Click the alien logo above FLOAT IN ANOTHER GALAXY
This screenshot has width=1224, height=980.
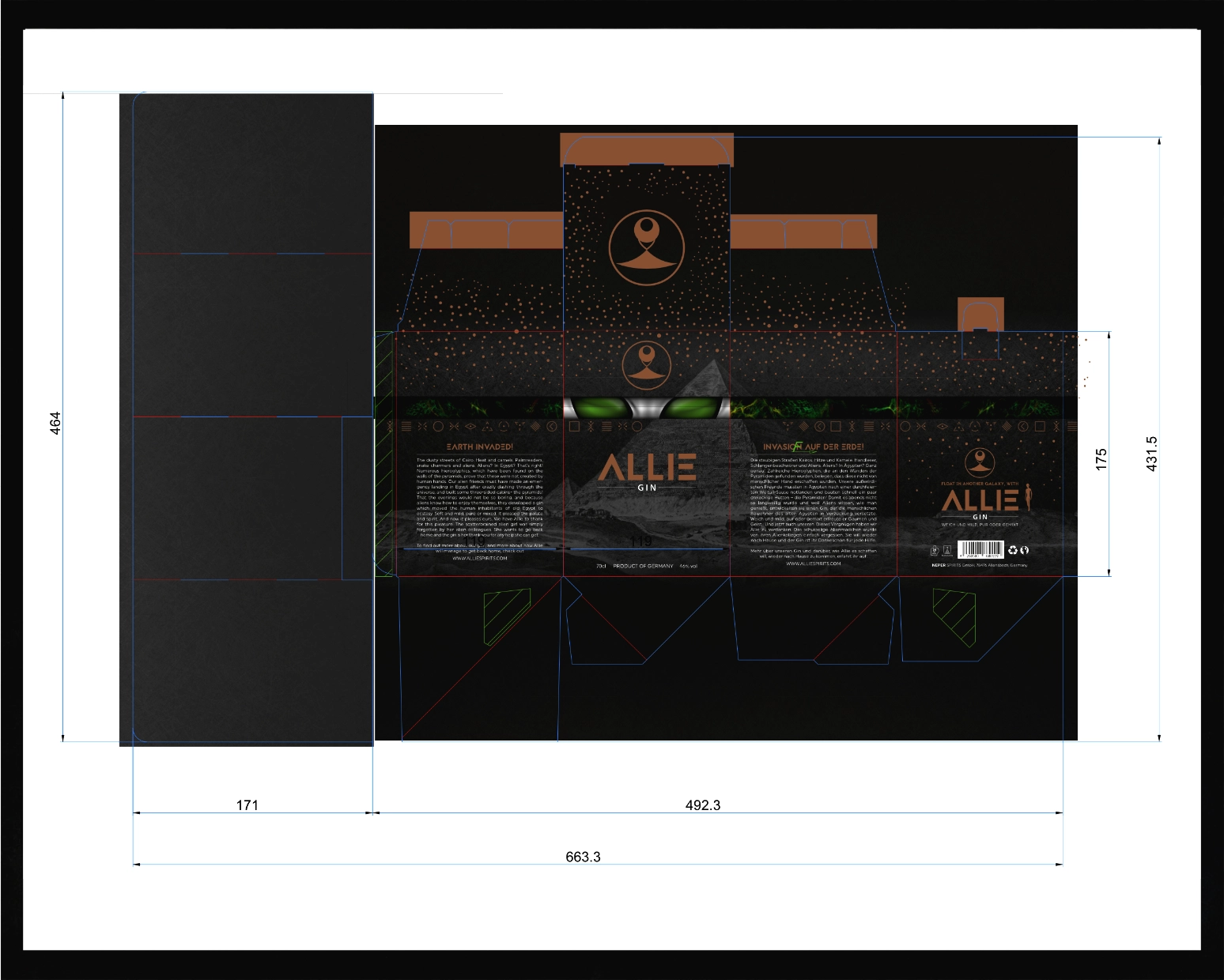point(980,462)
